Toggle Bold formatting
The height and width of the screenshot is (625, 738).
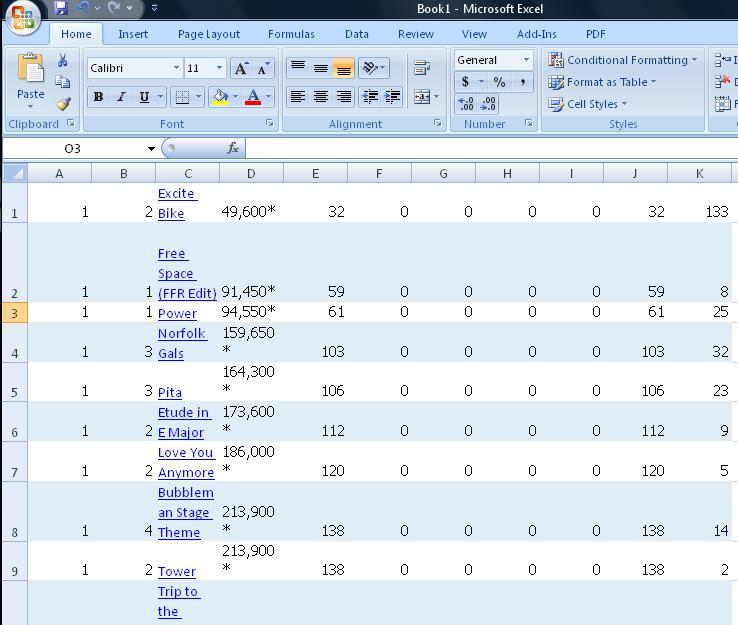click(x=98, y=97)
